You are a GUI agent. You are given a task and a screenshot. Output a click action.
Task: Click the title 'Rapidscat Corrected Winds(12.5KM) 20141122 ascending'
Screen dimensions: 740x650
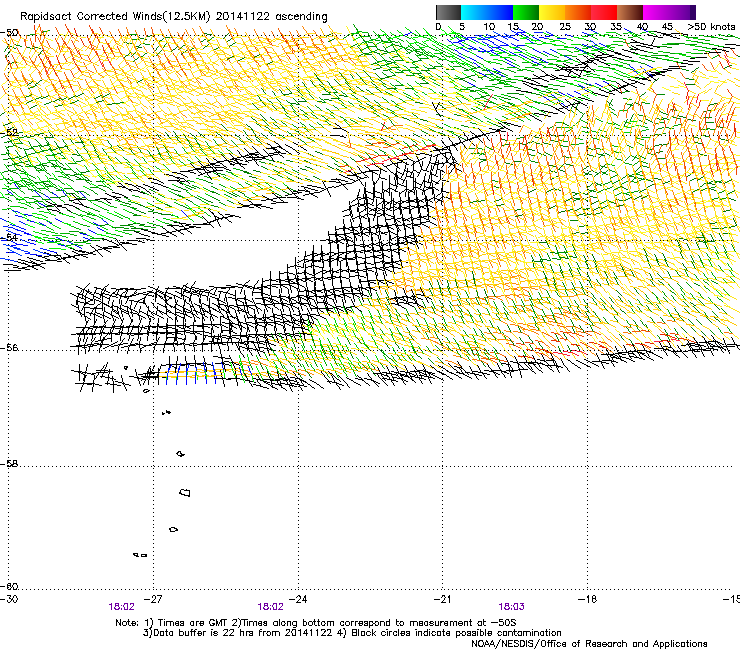pyautogui.click(x=174, y=17)
